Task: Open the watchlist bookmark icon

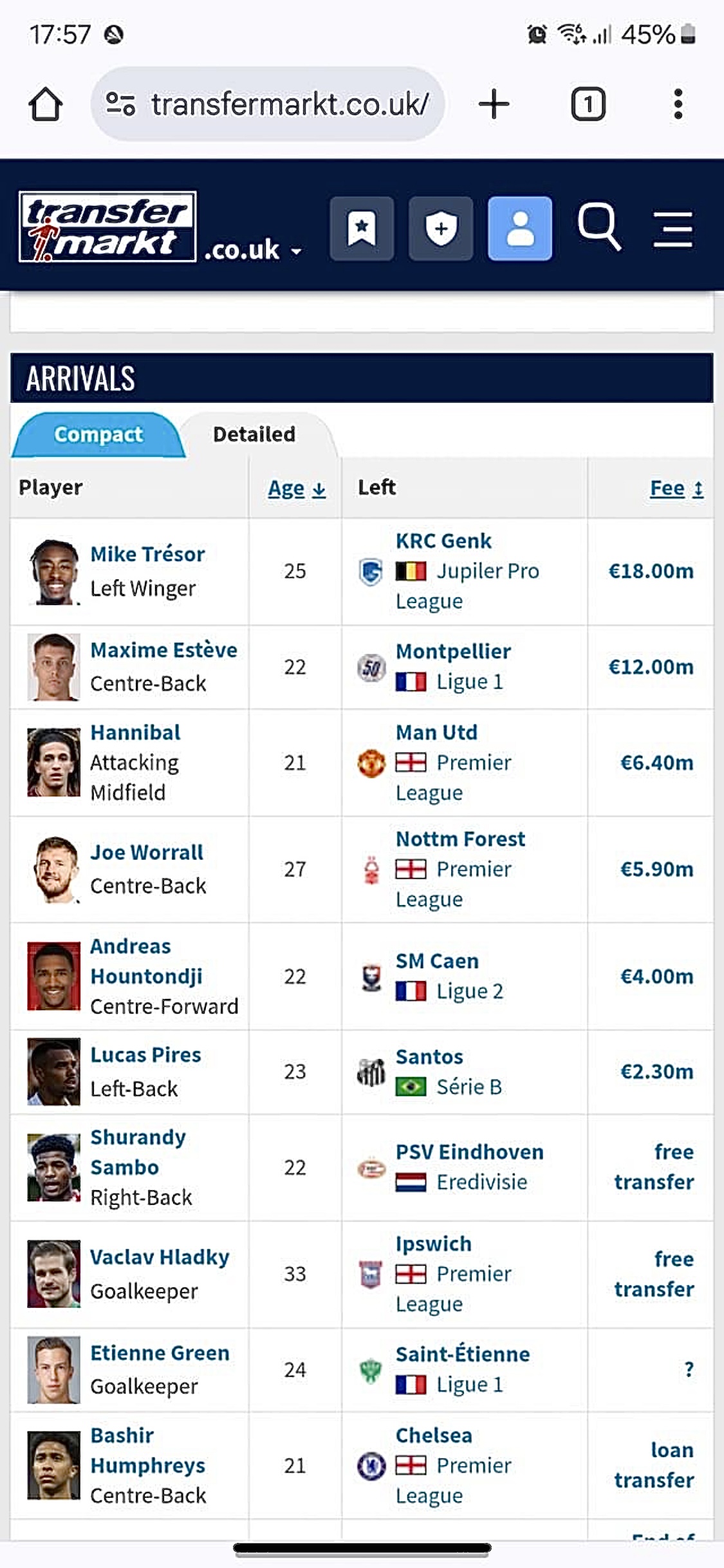Action: click(x=362, y=229)
